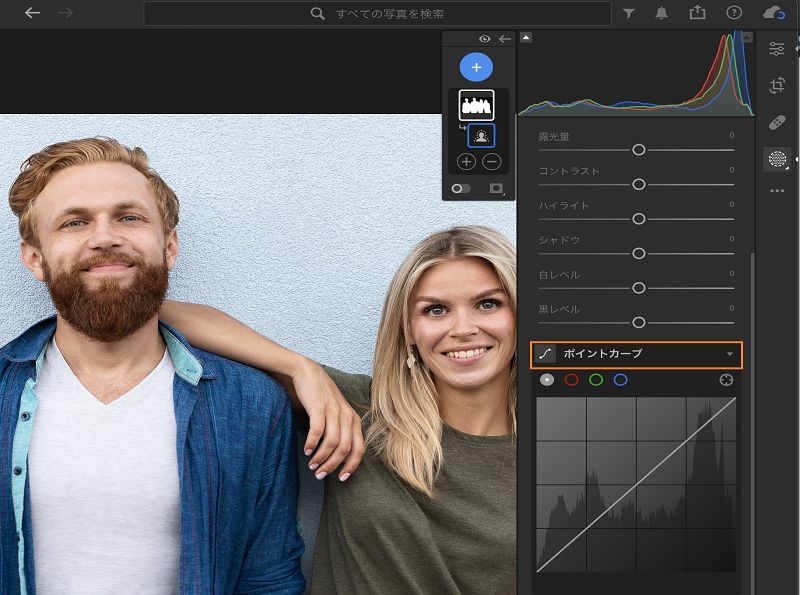Open the notifications bell

[x=661, y=13]
